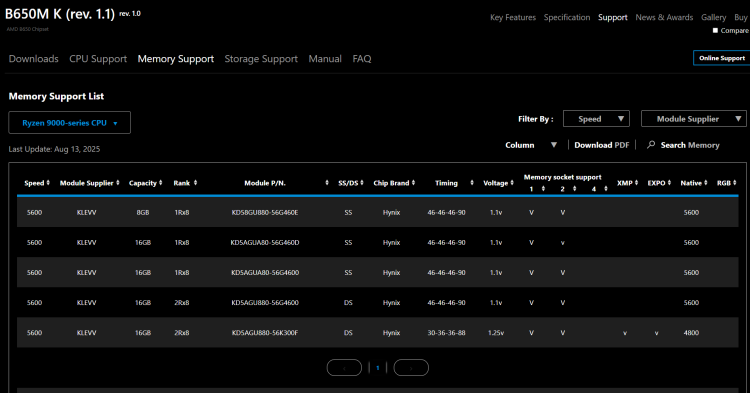Select the Memory Support tab

[x=176, y=59]
